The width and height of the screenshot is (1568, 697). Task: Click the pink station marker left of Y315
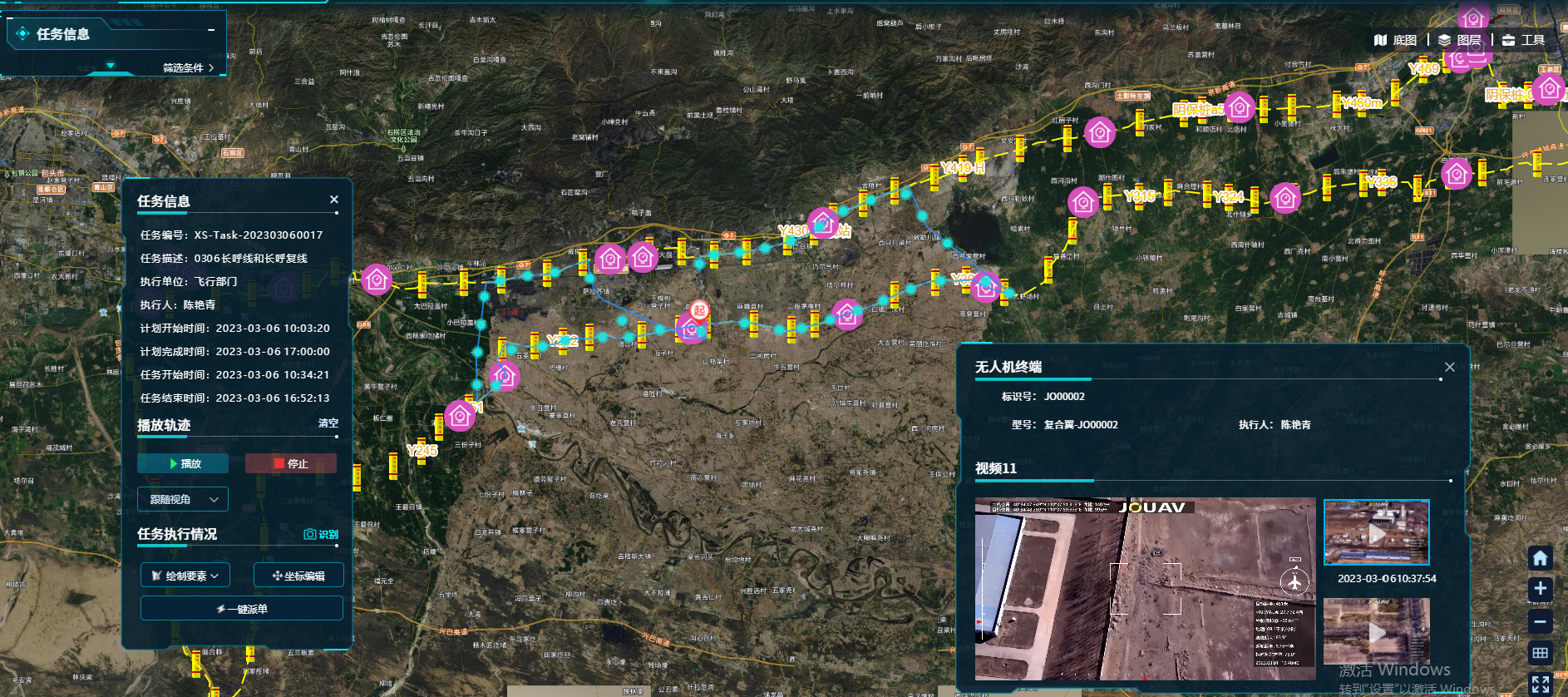[1083, 201]
